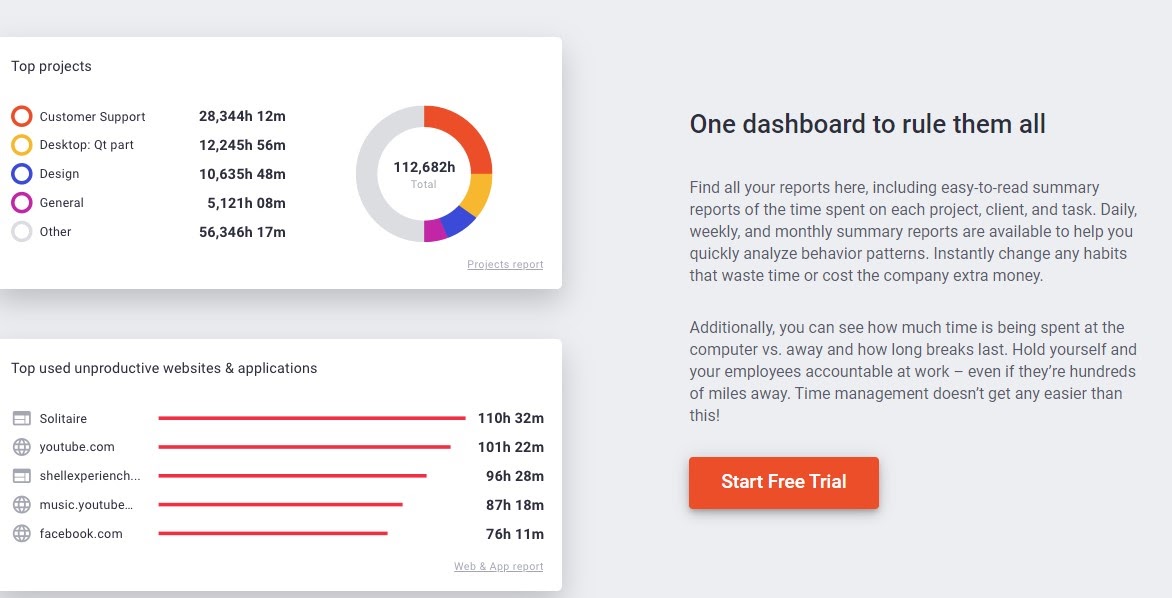Click the shellexperiench... window icon
The height and width of the screenshot is (598, 1172).
coord(22,476)
